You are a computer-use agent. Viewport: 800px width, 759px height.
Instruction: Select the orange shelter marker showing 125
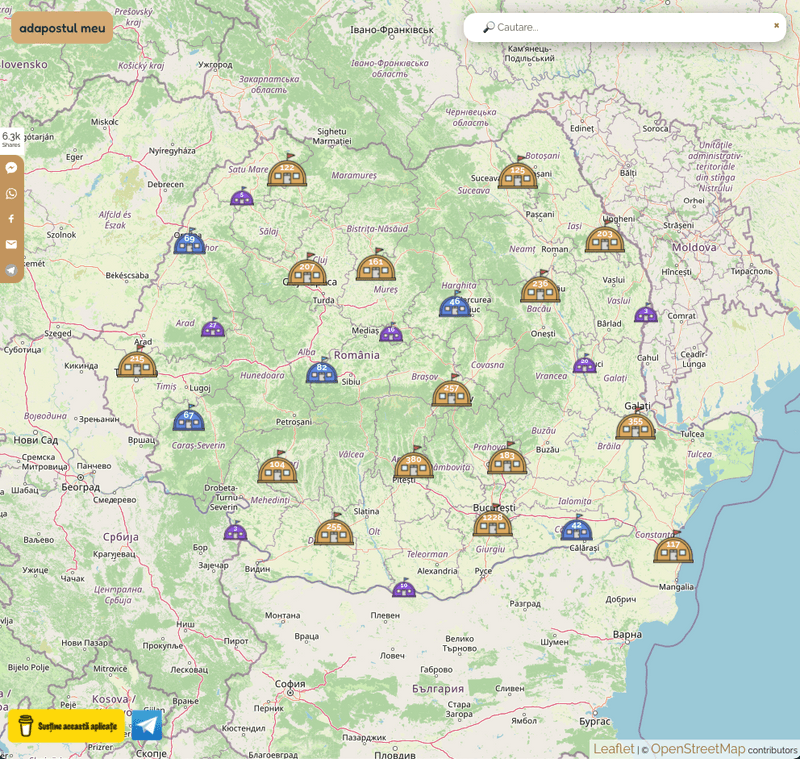coord(518,173)
